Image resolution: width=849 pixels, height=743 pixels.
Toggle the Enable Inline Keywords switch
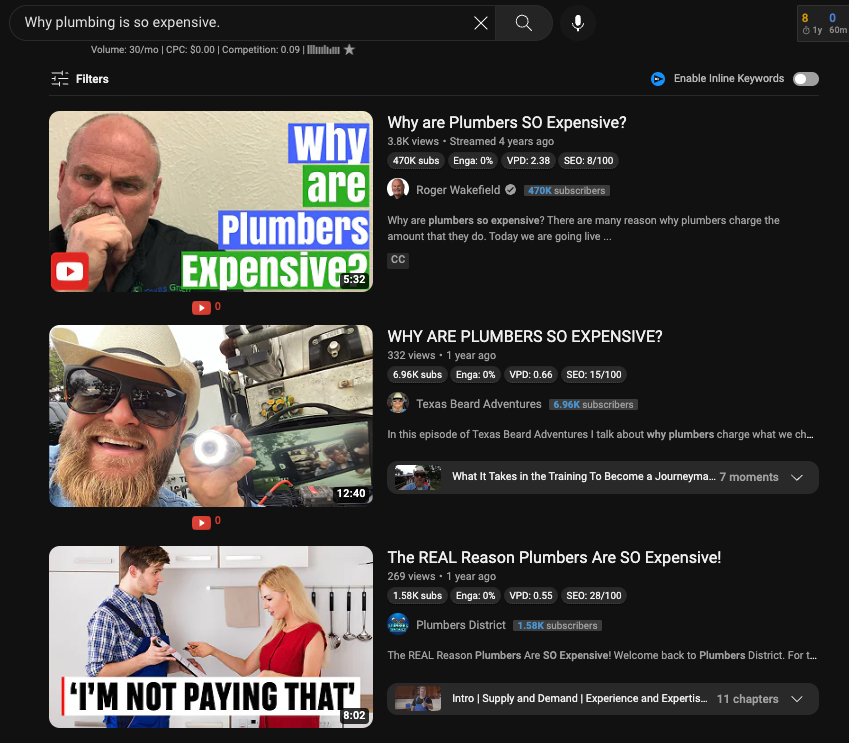806,79
